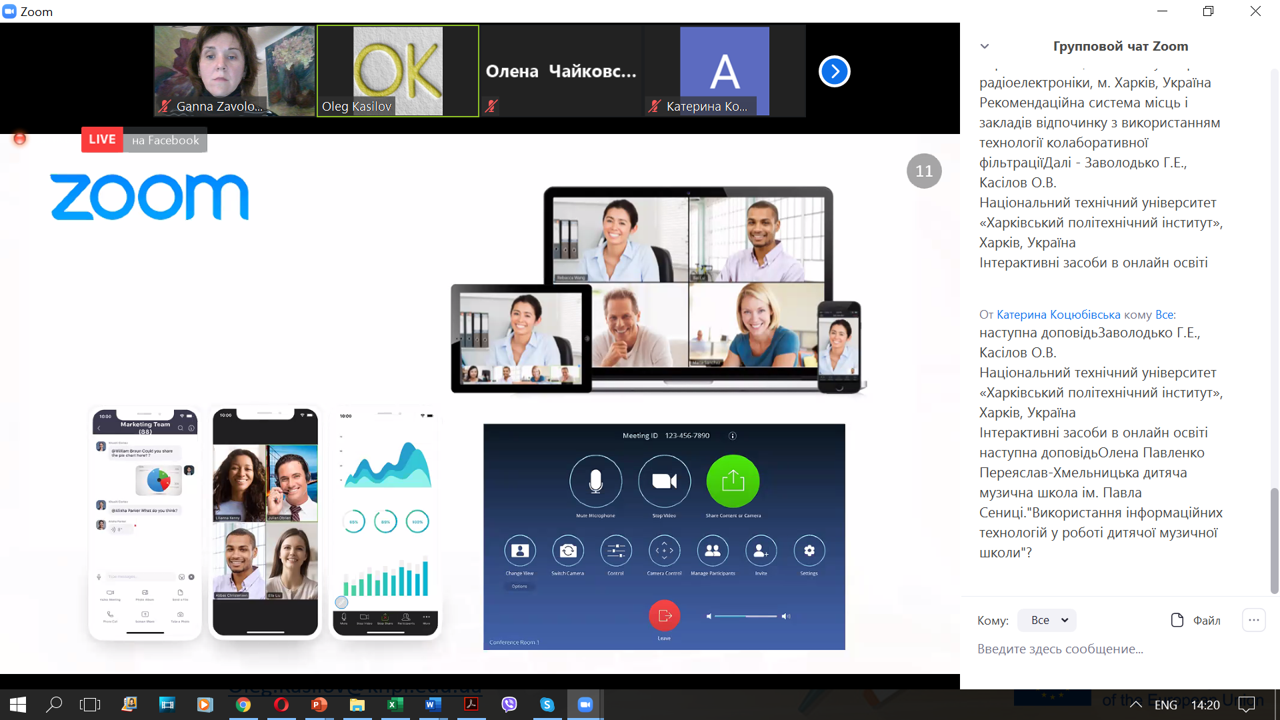Click the red LIVE badge

click(x=102, y=140)
